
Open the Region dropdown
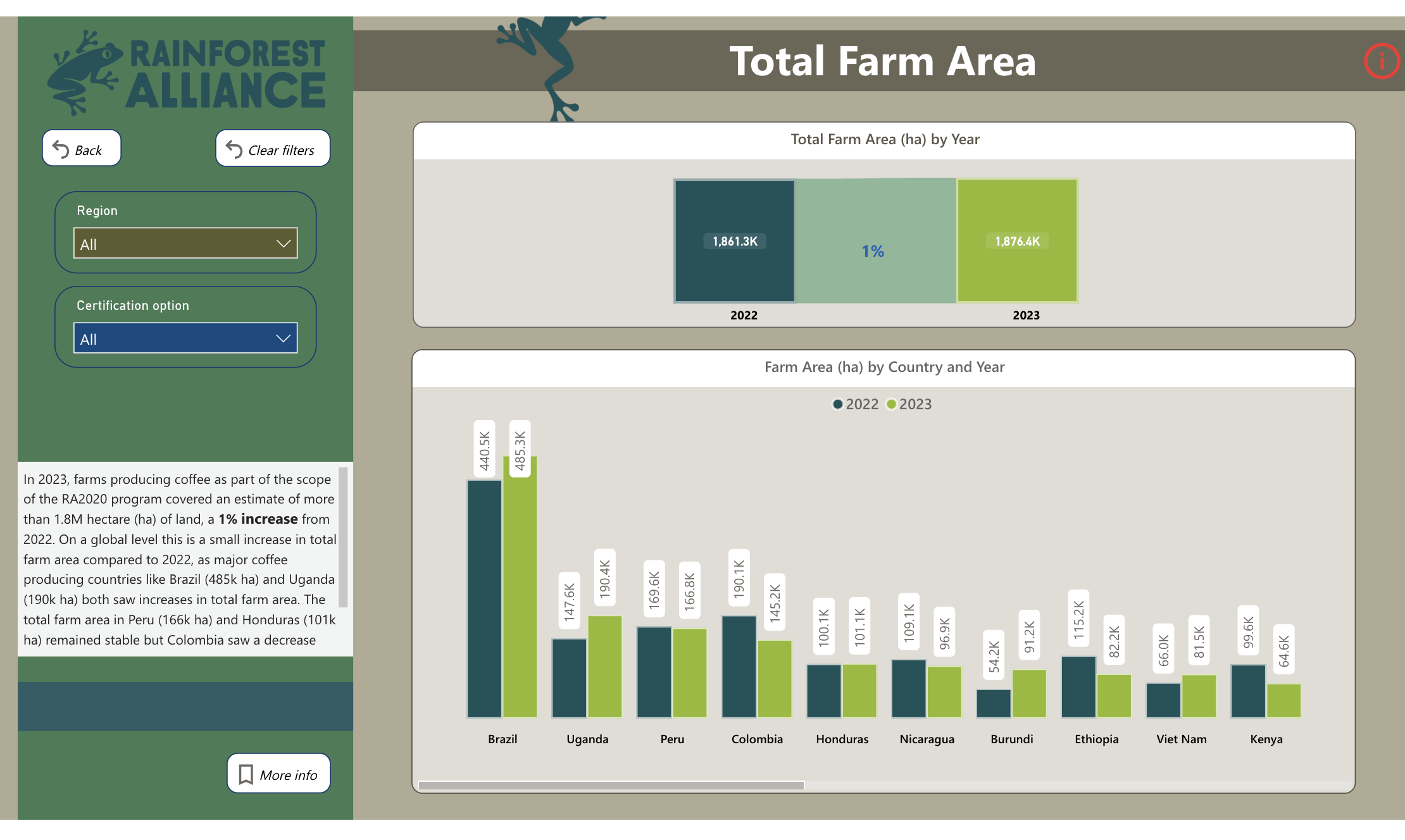pos(185,244)
